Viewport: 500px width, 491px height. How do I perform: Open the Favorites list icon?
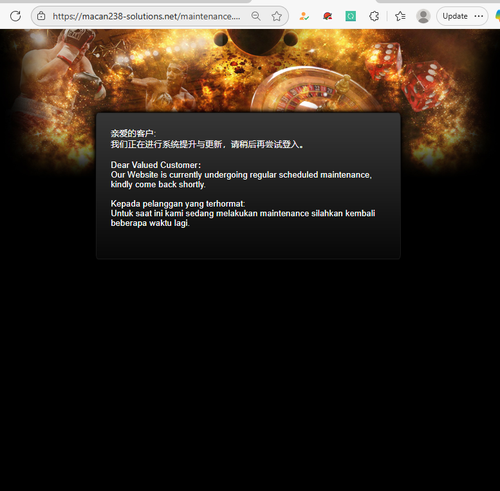coord(400,16)
